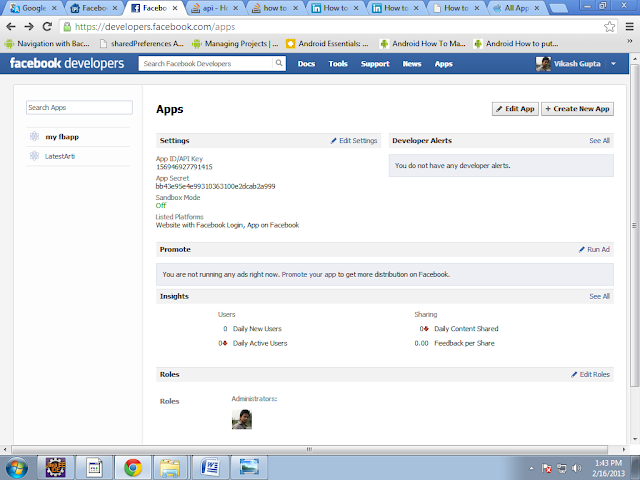
Task: Switch to the All App tab
Action: coord(516,8)
